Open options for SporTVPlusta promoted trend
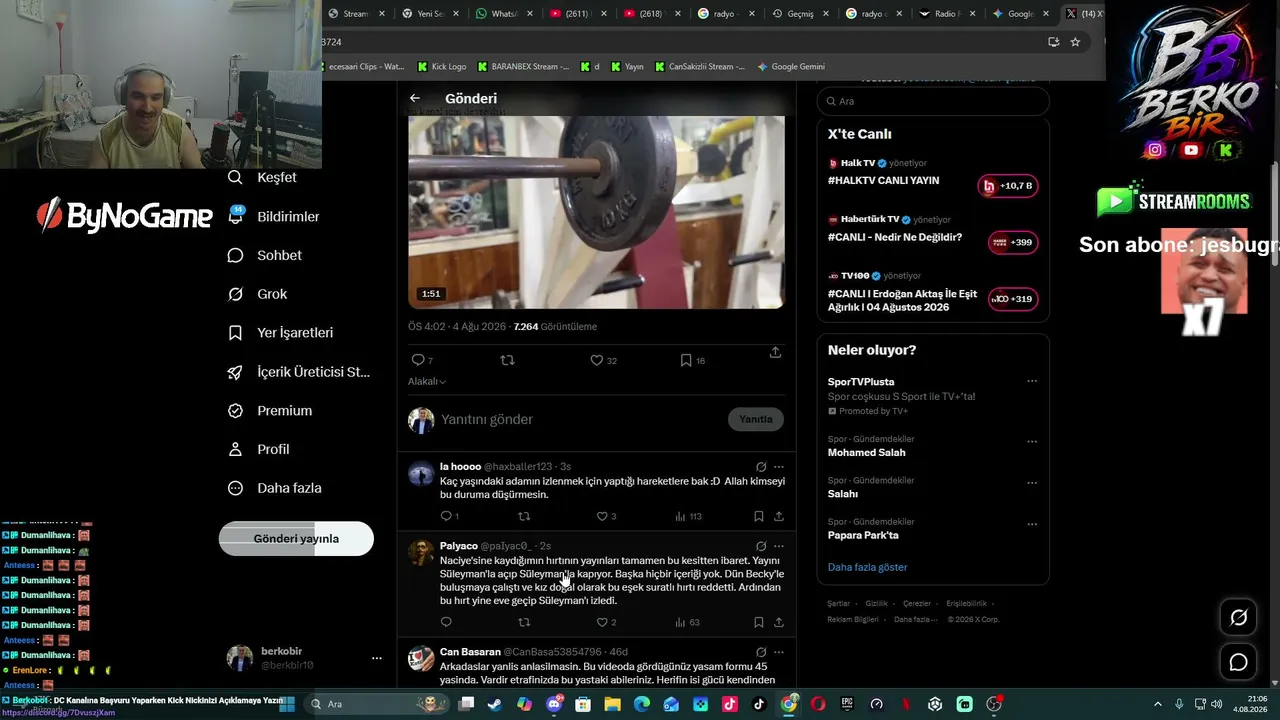 click(1032, 381)
